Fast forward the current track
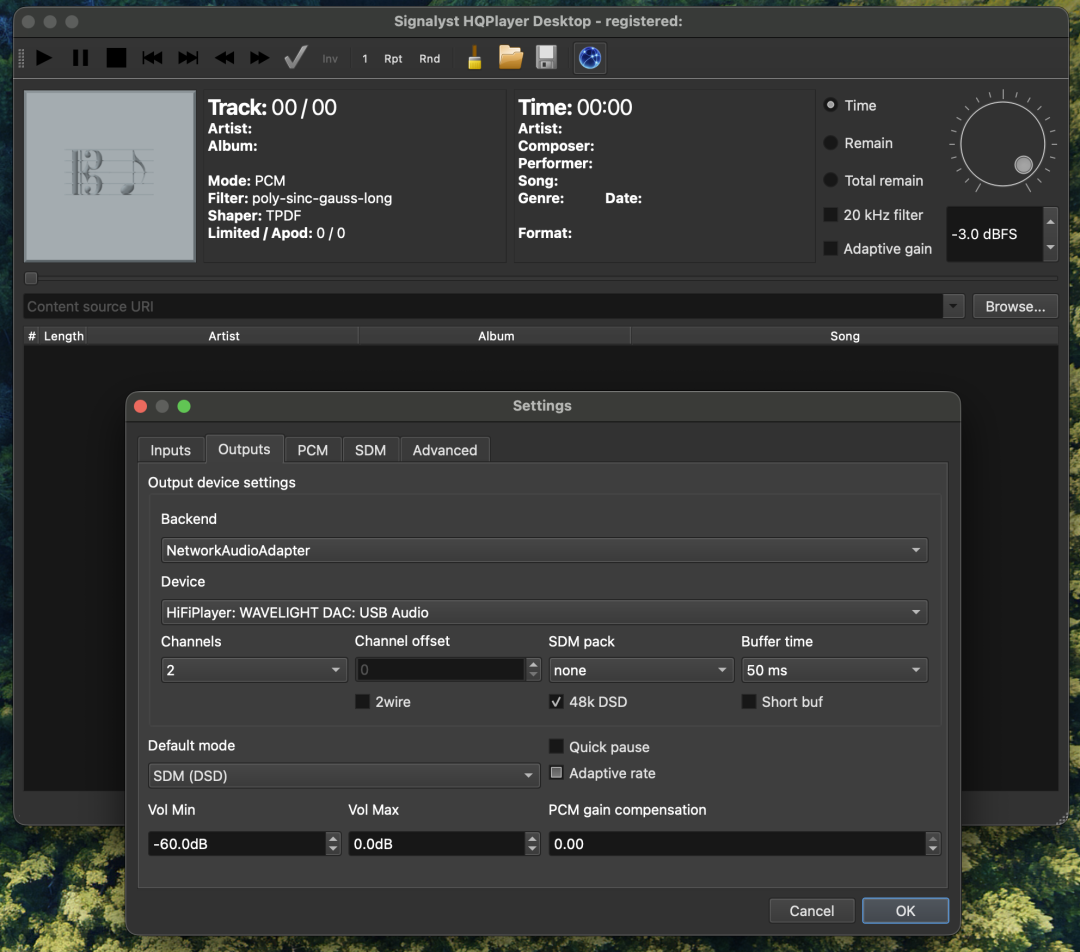 tap(259, 58)
